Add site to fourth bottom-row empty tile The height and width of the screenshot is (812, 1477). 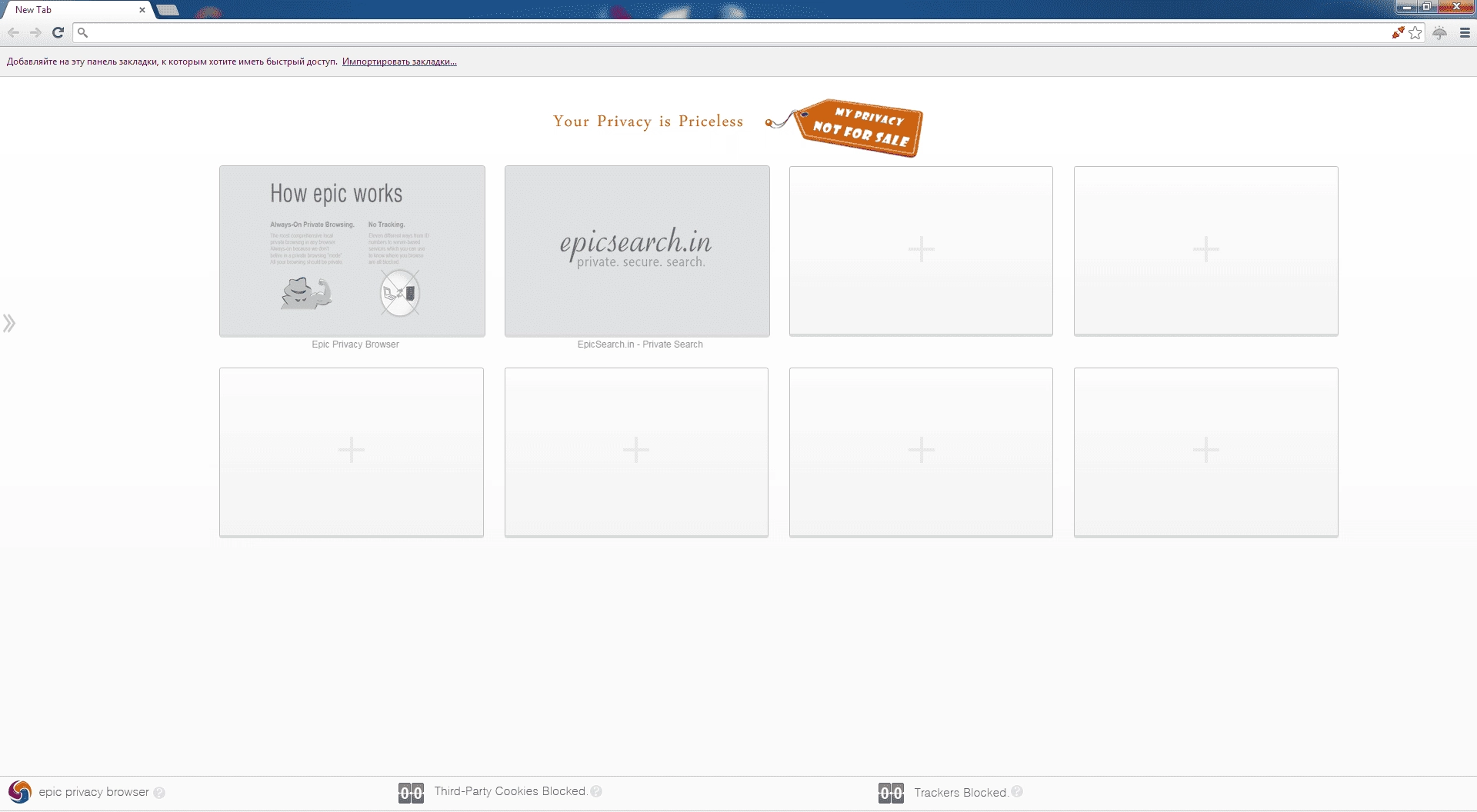tap(1206, 452)
